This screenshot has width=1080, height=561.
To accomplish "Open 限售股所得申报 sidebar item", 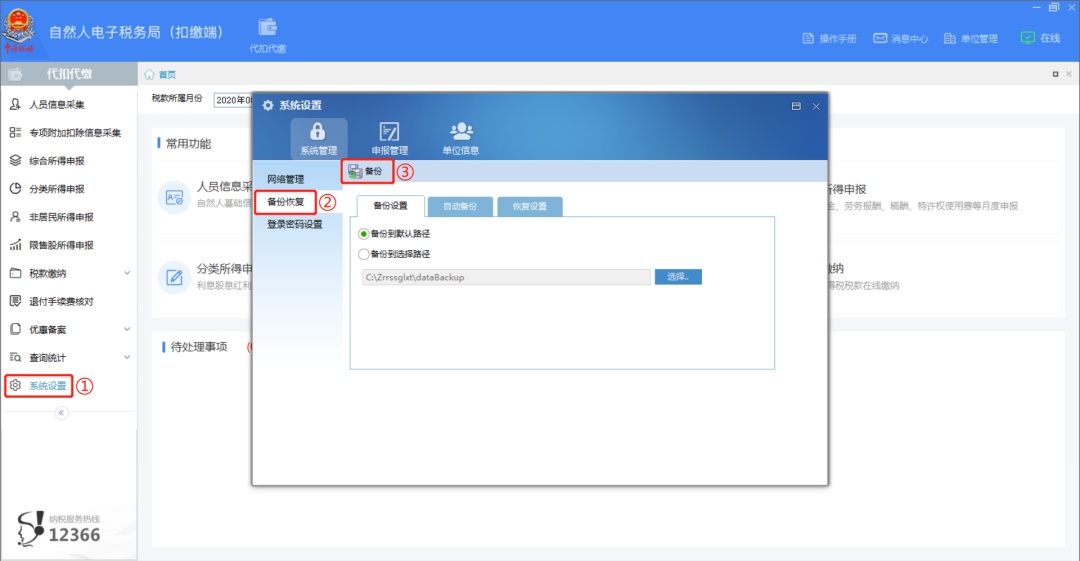I will tap(61, 245).
